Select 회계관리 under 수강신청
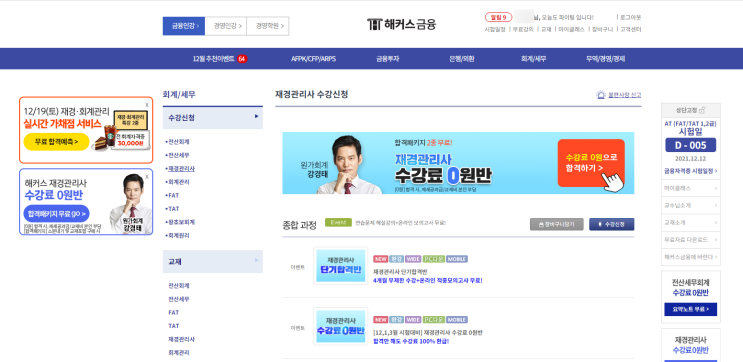Image resolution: width=743 pixels, height=362 pixels. pos(179,181)
